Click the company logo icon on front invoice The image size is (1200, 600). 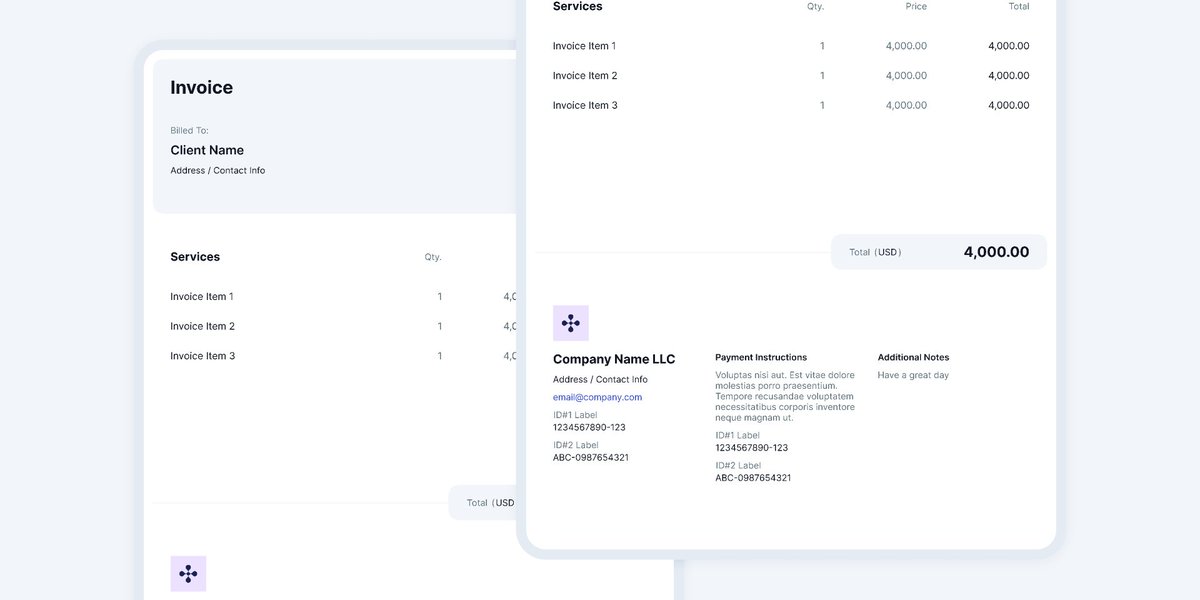pyautogui.click(x=571, y=323)
